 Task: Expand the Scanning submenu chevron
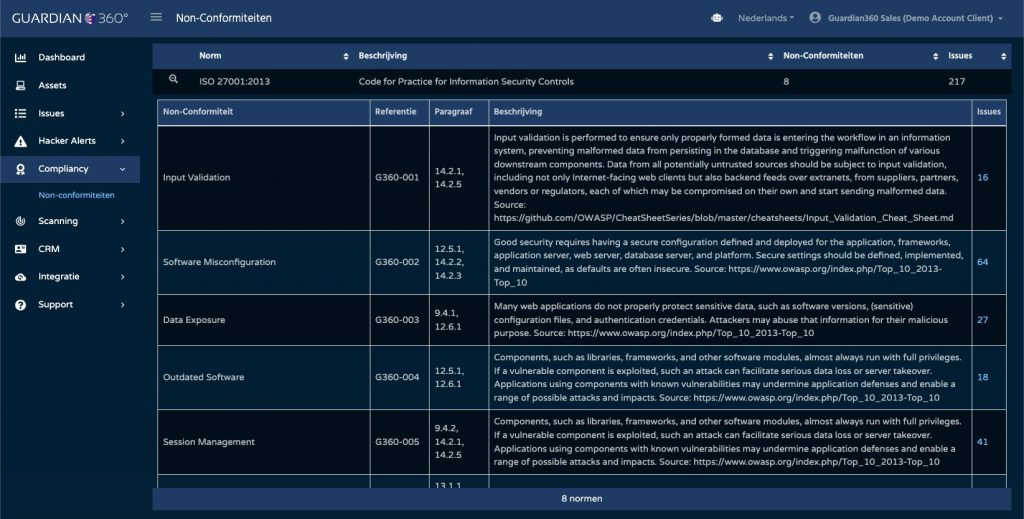[x=122, y=221]
